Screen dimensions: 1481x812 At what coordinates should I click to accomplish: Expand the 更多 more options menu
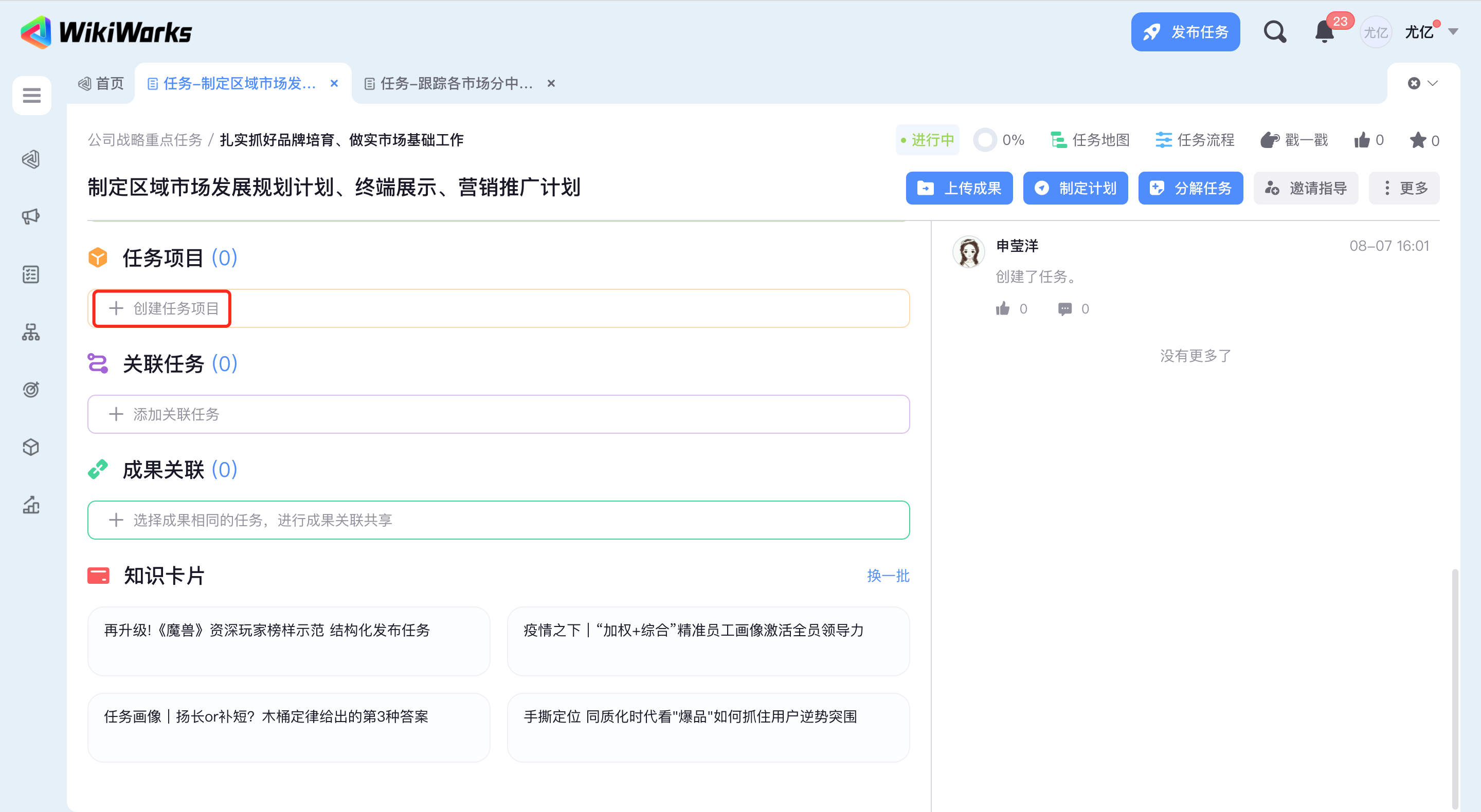pos(1404,188)
